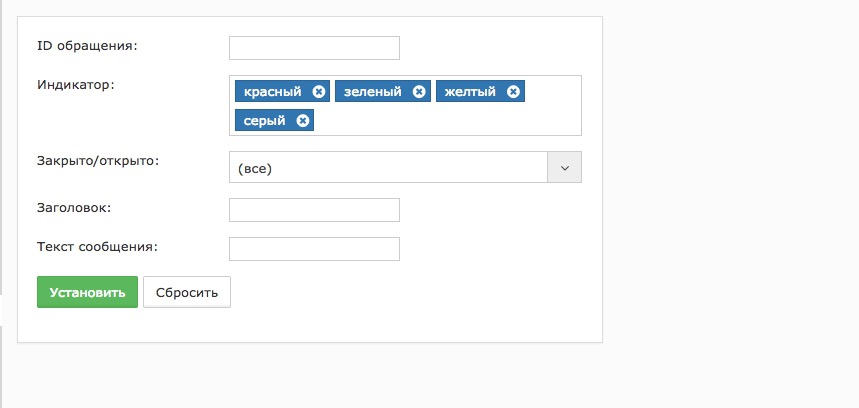The image size is (859, 408).
Task: Remove the красный tag via its x icon
Action: 319,91
